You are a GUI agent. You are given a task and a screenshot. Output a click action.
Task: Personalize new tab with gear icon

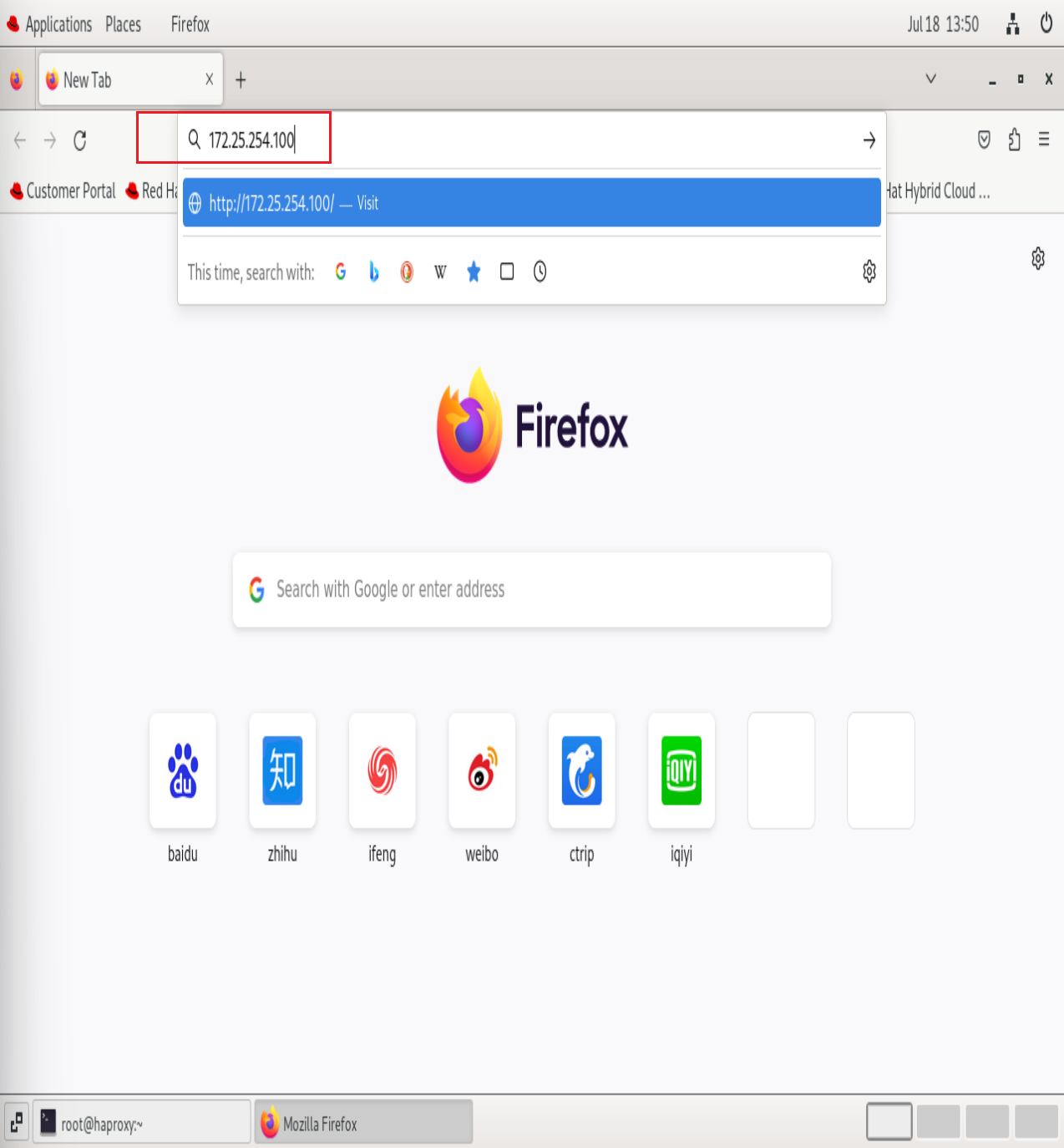coord(1038,258)
